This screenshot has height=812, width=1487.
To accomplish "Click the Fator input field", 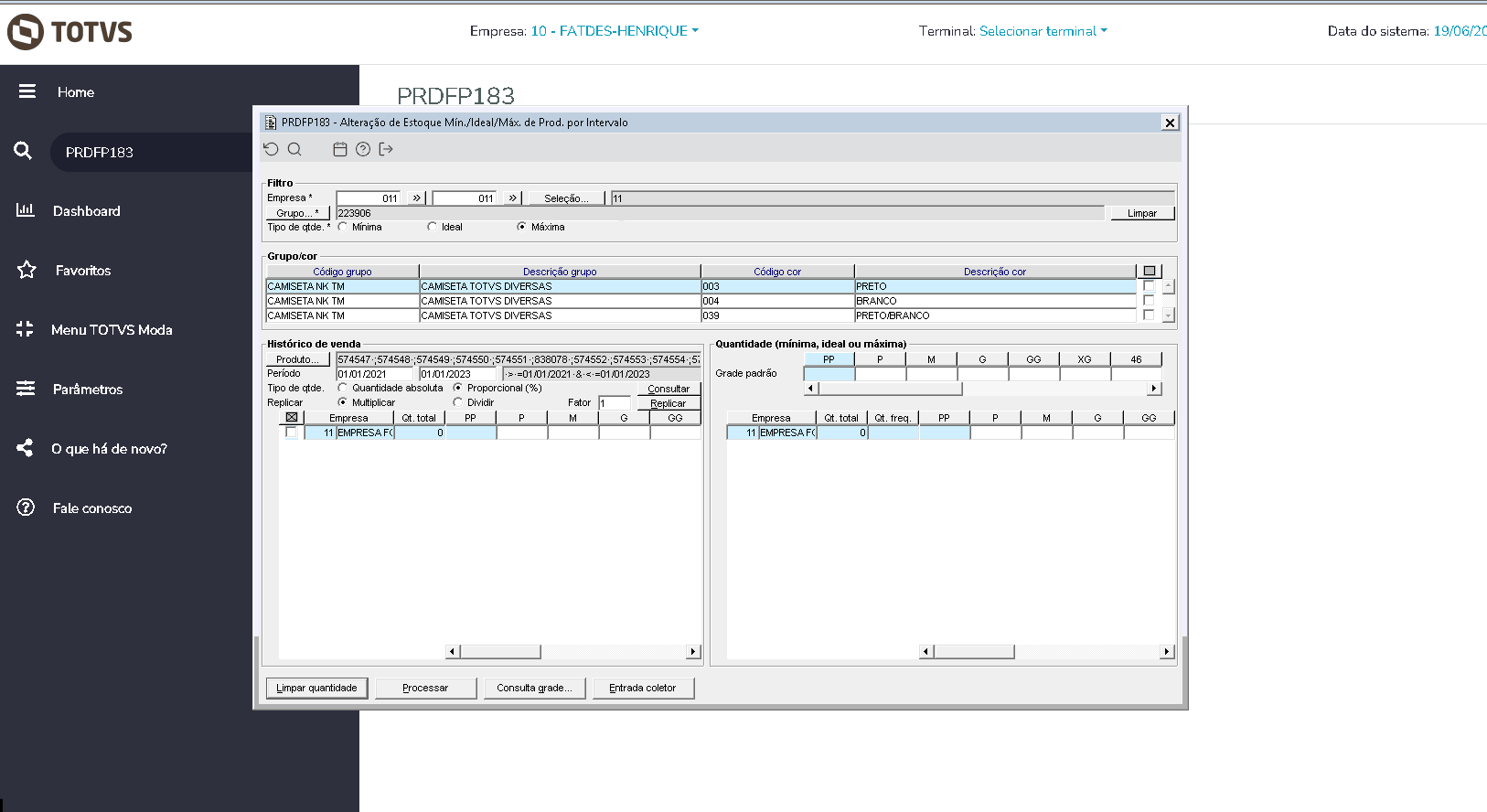I will click(615, 403).
